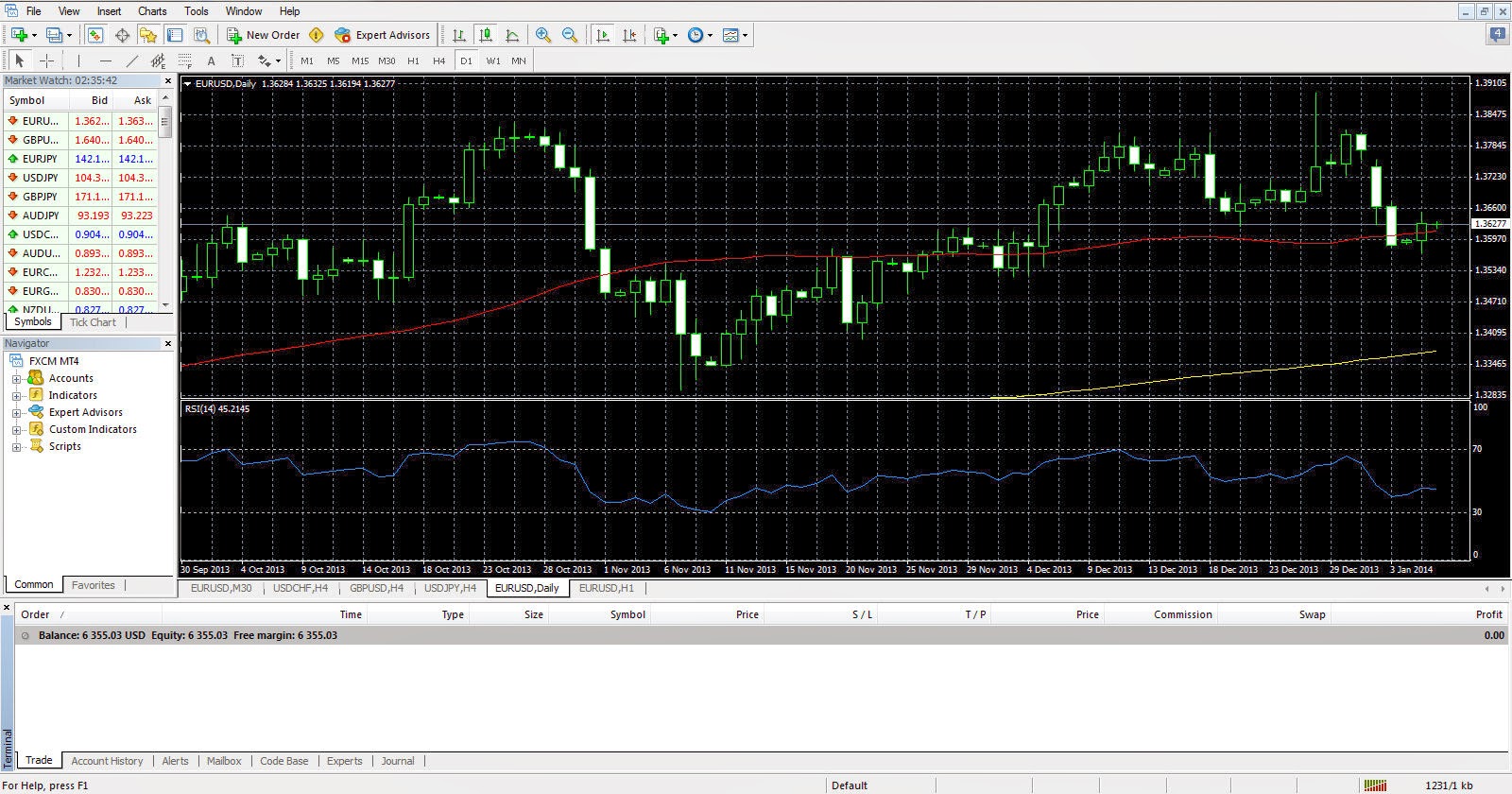This screenshot has height=794, width=1512.
Task: Switch to the Tick Chart tab
Action: 93,322
